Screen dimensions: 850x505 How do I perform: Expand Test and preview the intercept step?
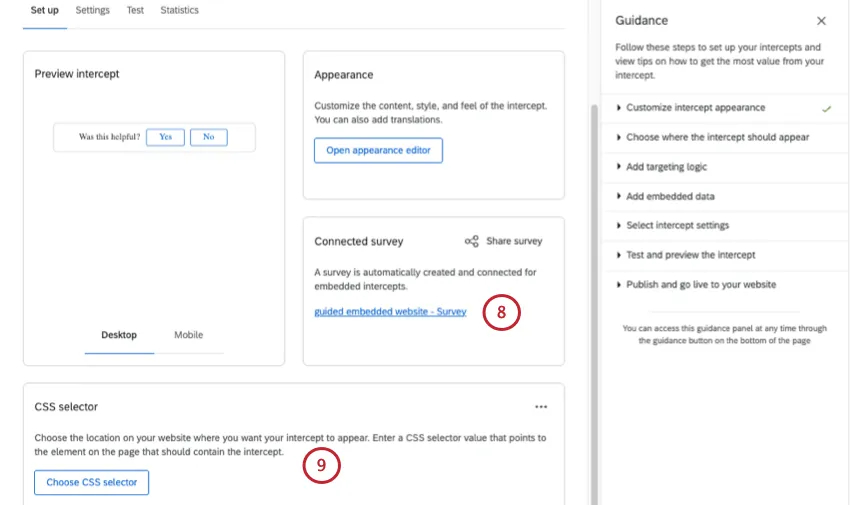[690, 255]
